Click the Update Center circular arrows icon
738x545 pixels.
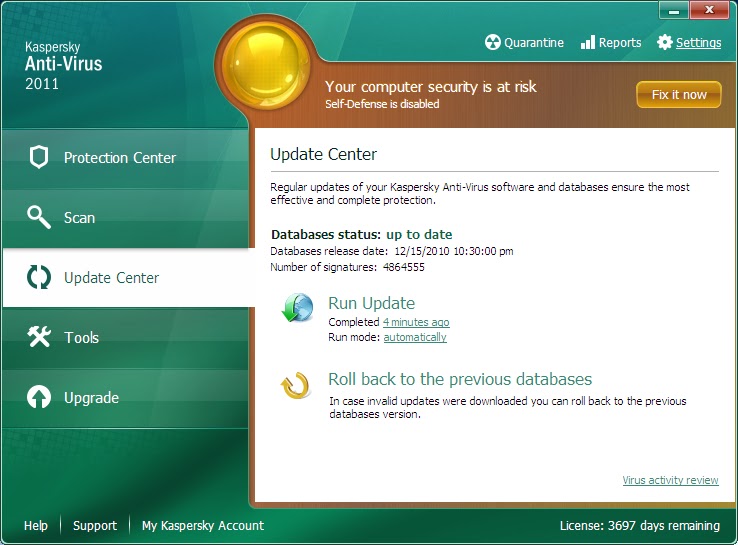point(39,277)
